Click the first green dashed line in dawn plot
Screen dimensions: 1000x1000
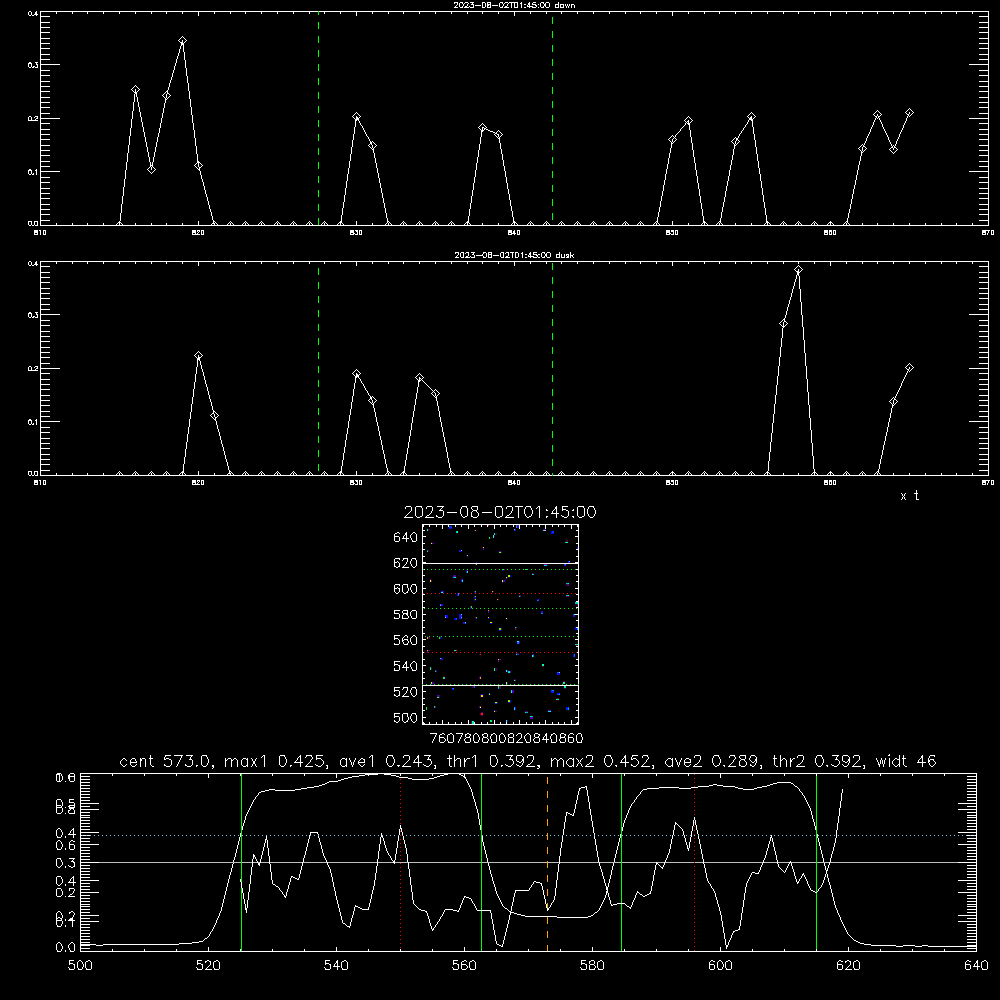point(318,119)
